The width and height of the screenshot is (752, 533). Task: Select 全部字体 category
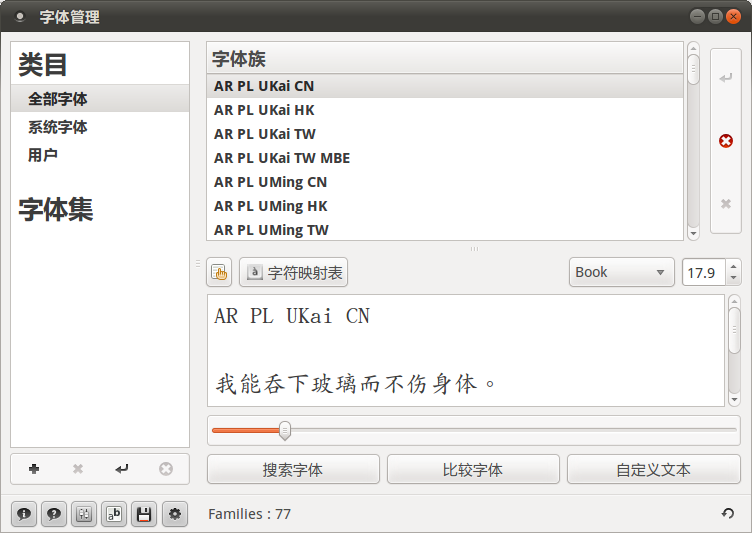click(100, 99)
